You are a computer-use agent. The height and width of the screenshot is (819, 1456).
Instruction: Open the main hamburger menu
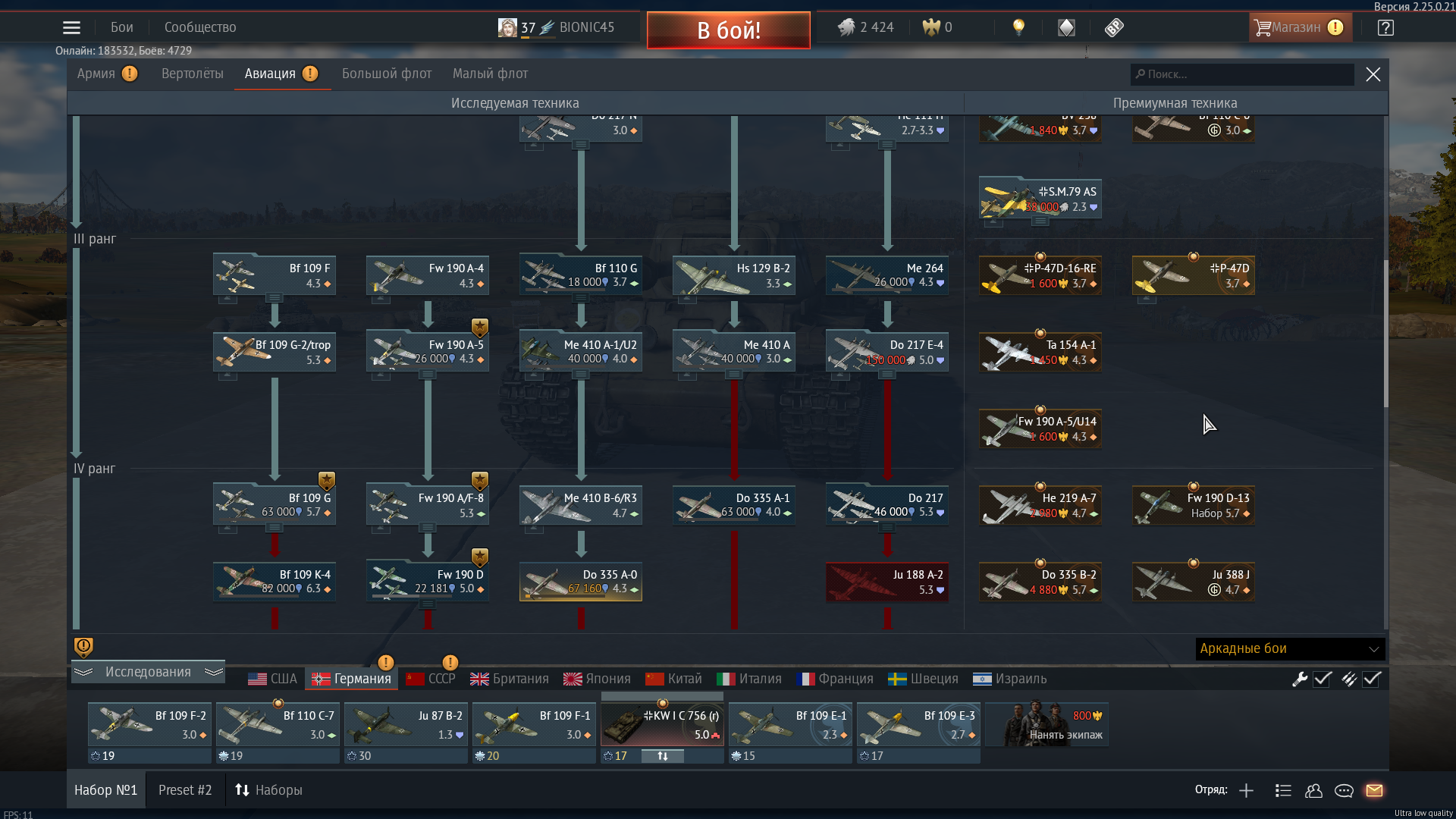pyautogui.click(x=71, y=28)
